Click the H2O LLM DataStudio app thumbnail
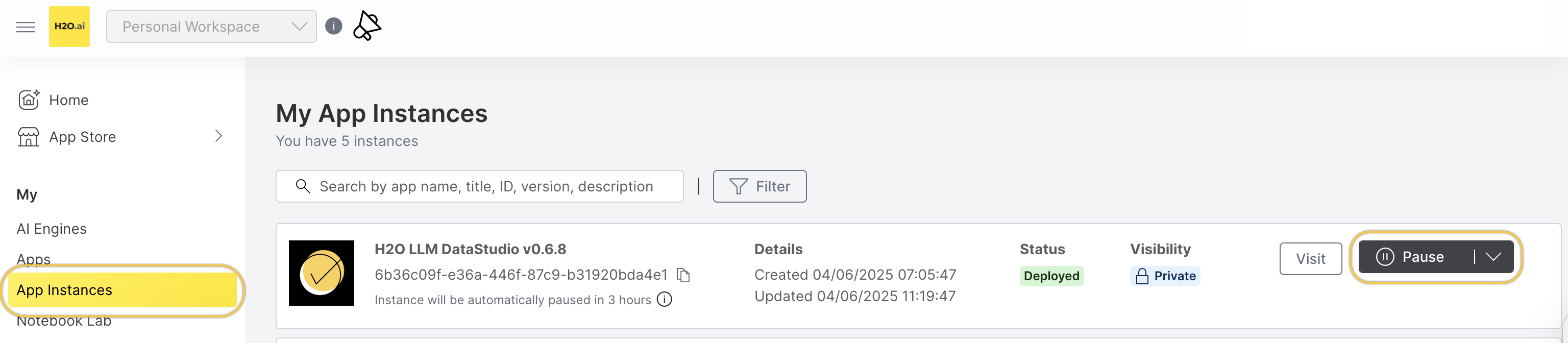 click(x=322, y=273)
